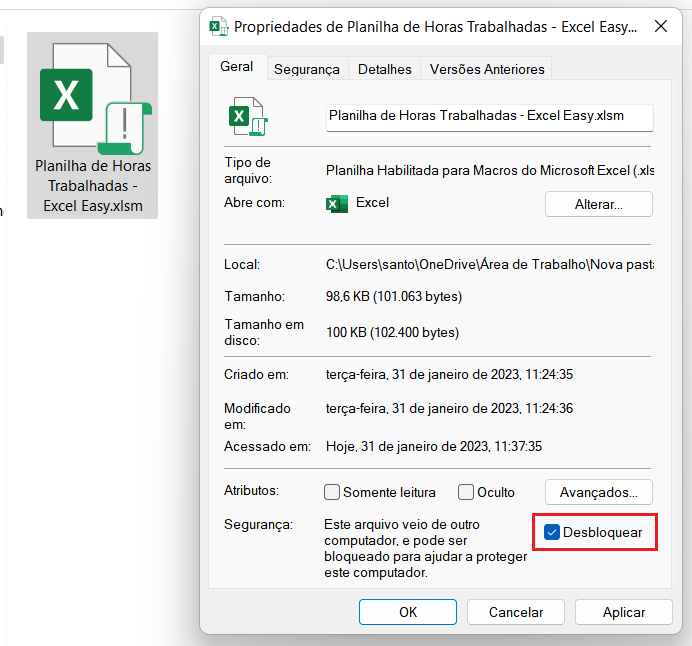Screen dimensions: 692x646
Task: Confirm with the OK button
Action: coord(408,612)
